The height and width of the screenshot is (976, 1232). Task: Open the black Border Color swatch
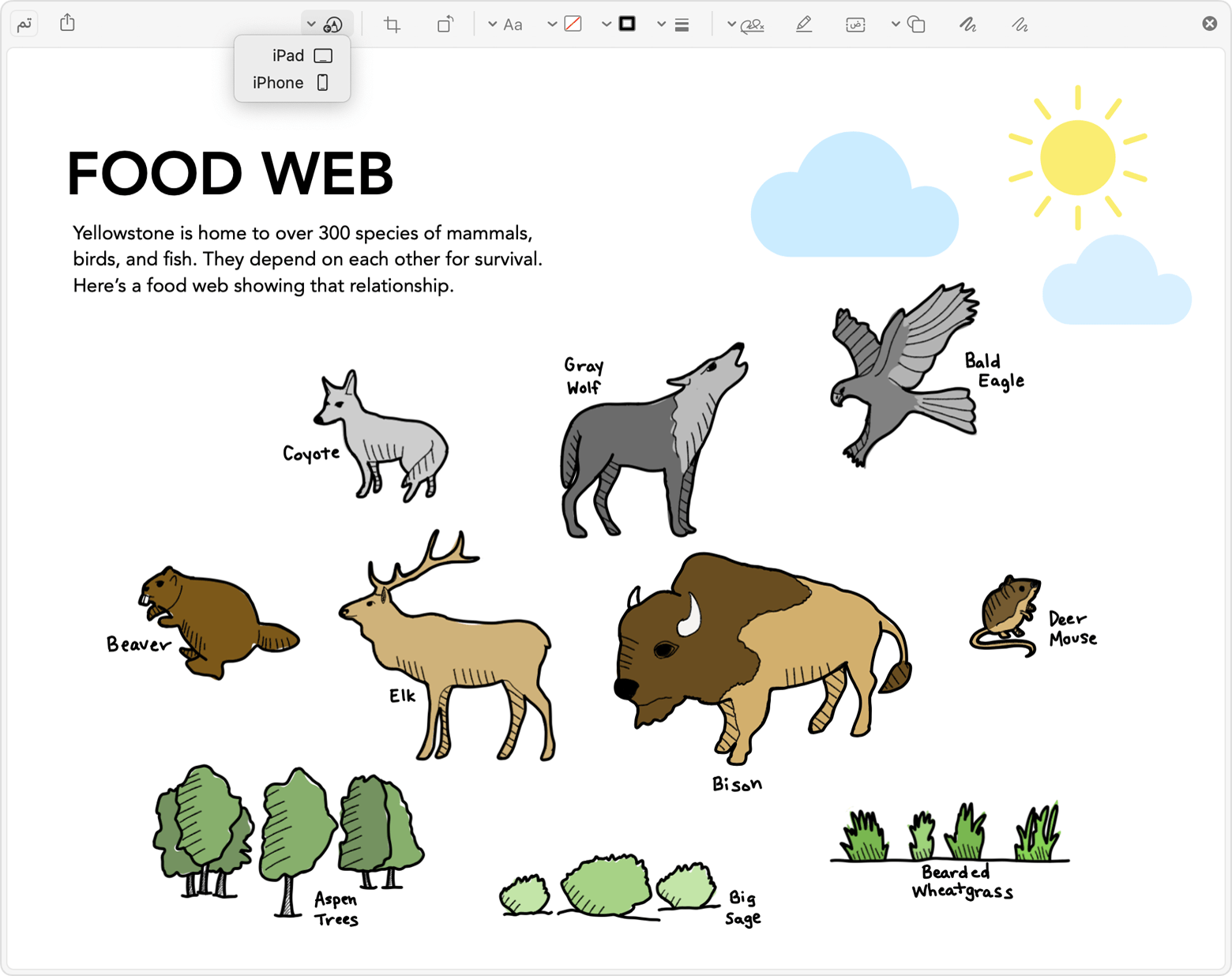[x=618, y=24]
